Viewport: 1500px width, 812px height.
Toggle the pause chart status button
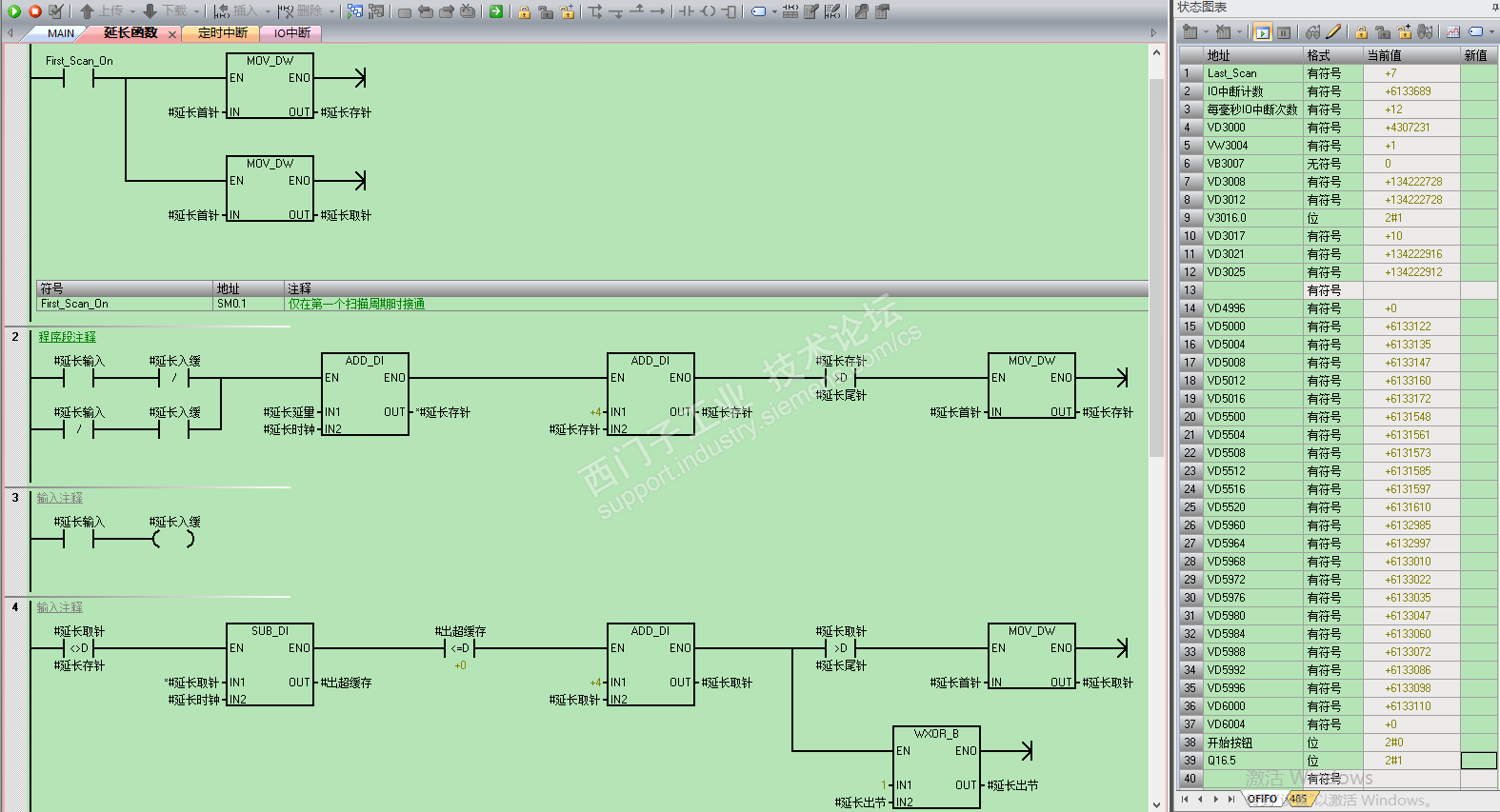click(x=1284, y=32)
